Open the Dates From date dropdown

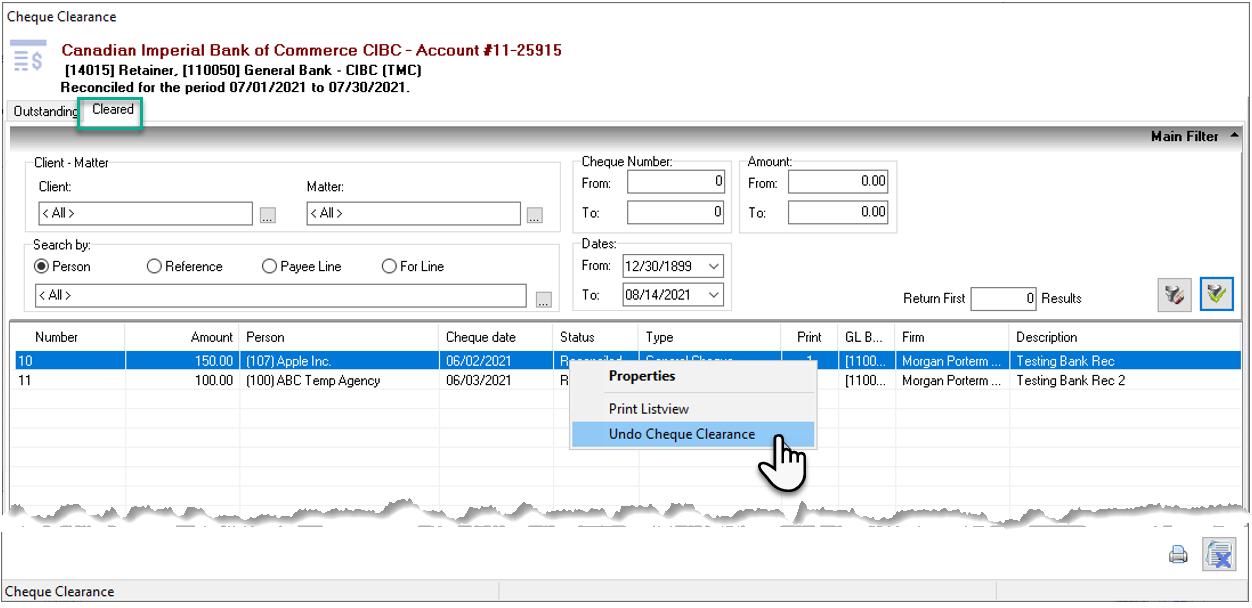click(715, 267)
